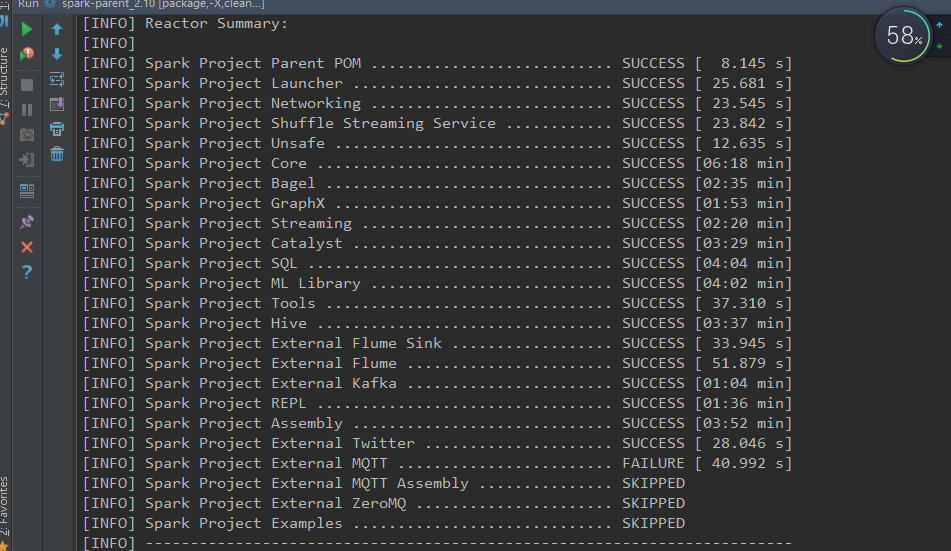This screenshot has width=951, height=551.
Task: Click the 'Spark Project GraphX' line
Action: (x=437, y=204)
